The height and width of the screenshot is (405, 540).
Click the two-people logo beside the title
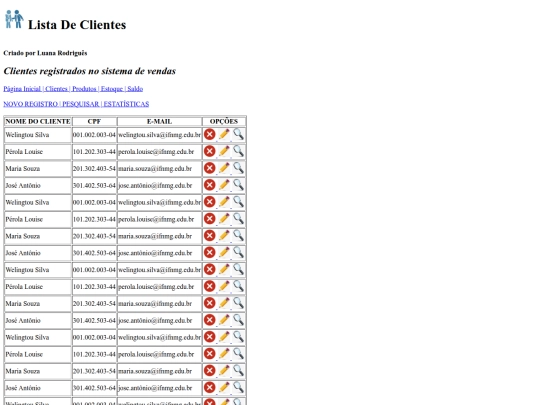14,19
